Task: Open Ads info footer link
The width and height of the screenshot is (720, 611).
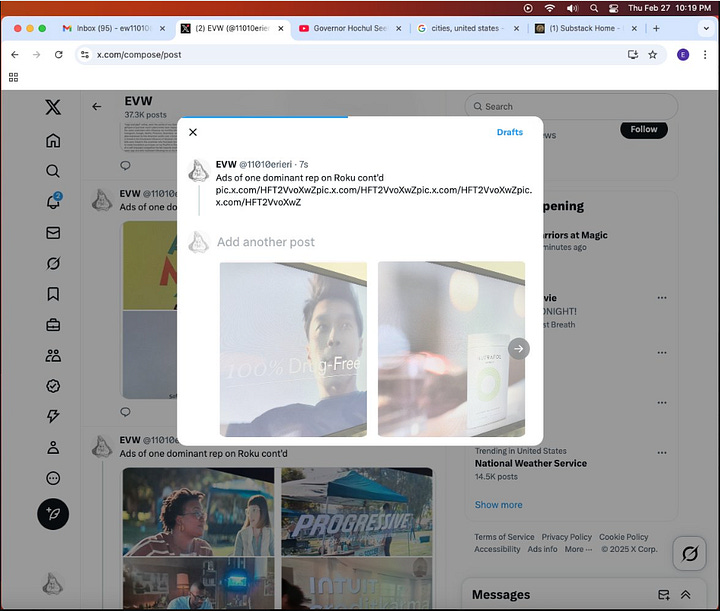Action: (x=542, y=549)
